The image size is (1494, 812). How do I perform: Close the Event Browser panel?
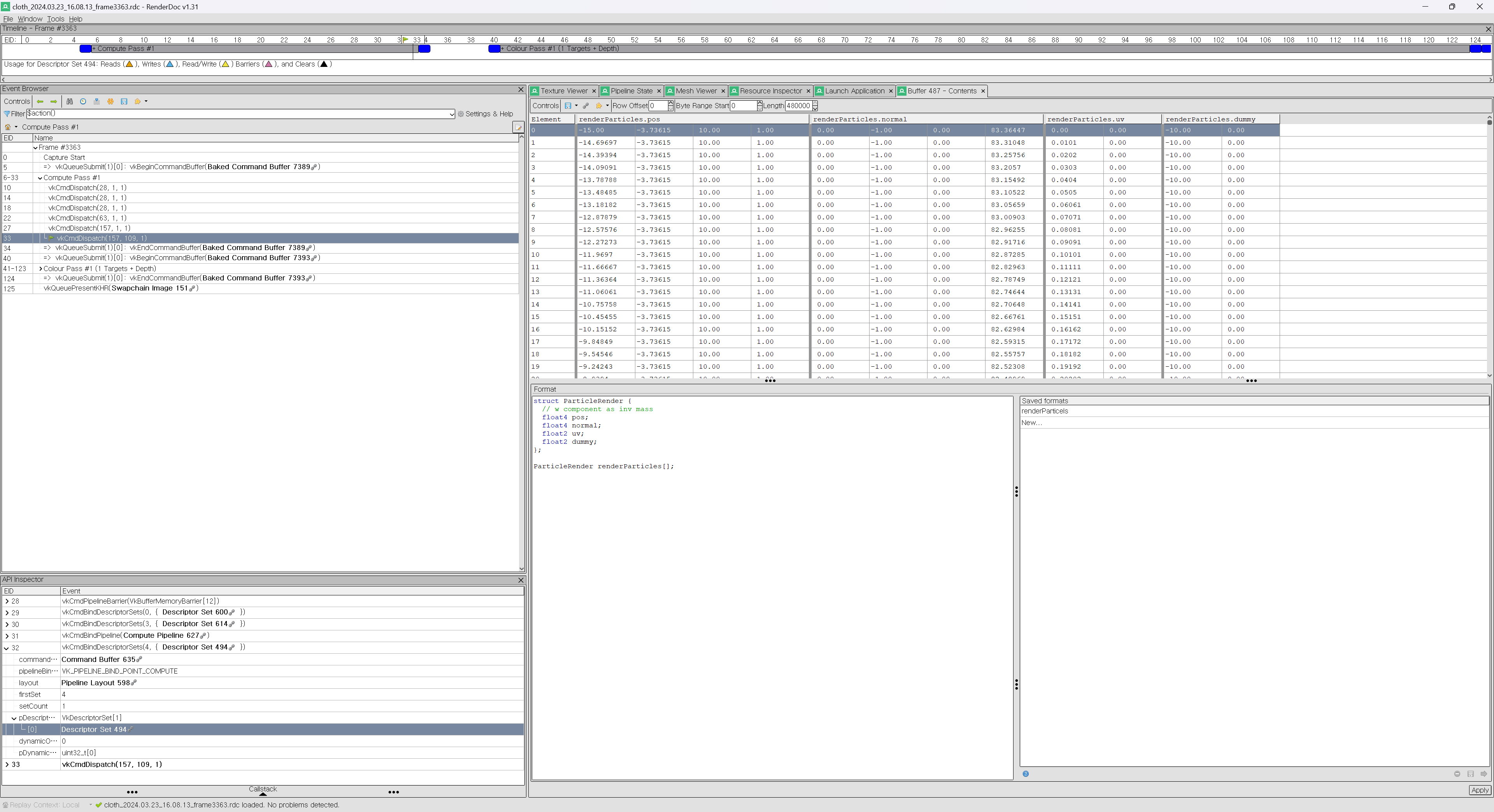click(x=520, y=89)
